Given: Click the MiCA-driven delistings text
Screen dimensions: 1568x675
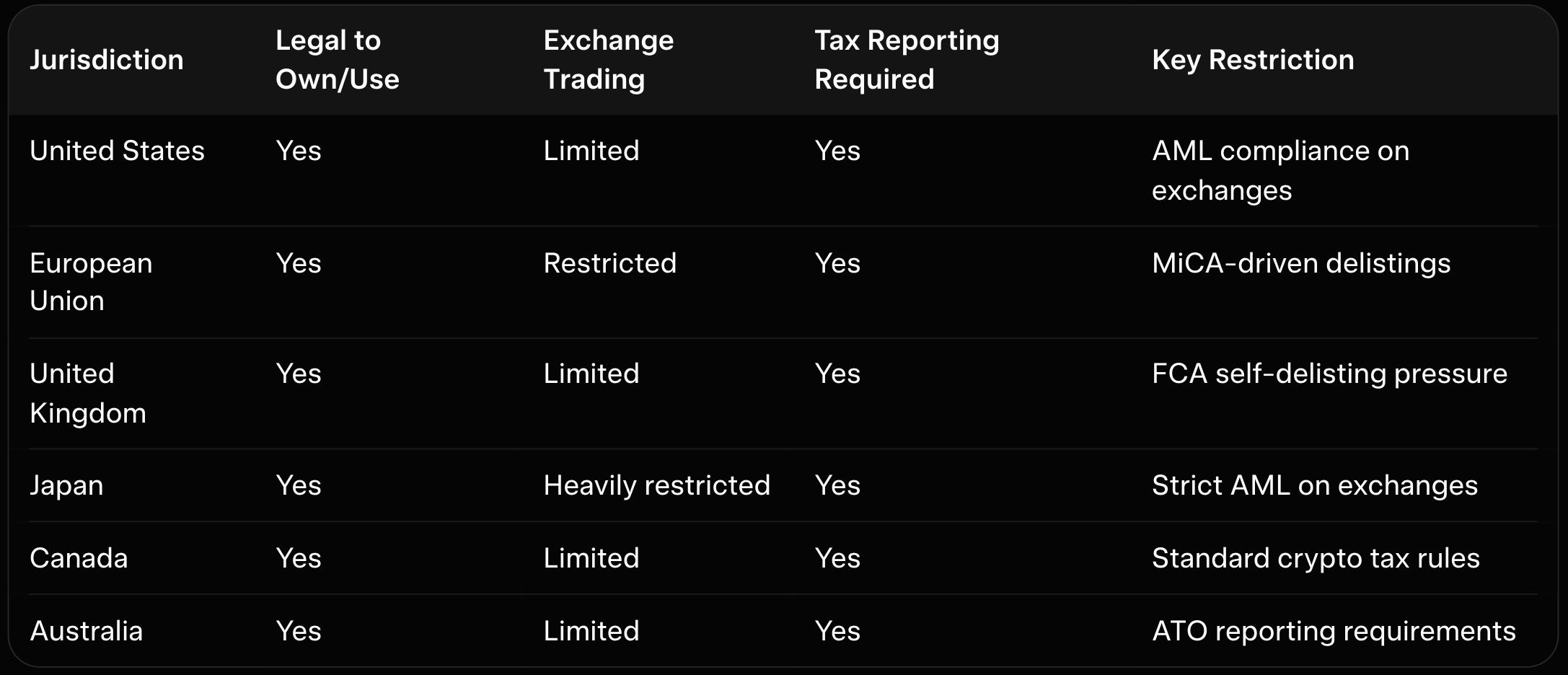Looking at the screenshot, I should (1300, 263).
